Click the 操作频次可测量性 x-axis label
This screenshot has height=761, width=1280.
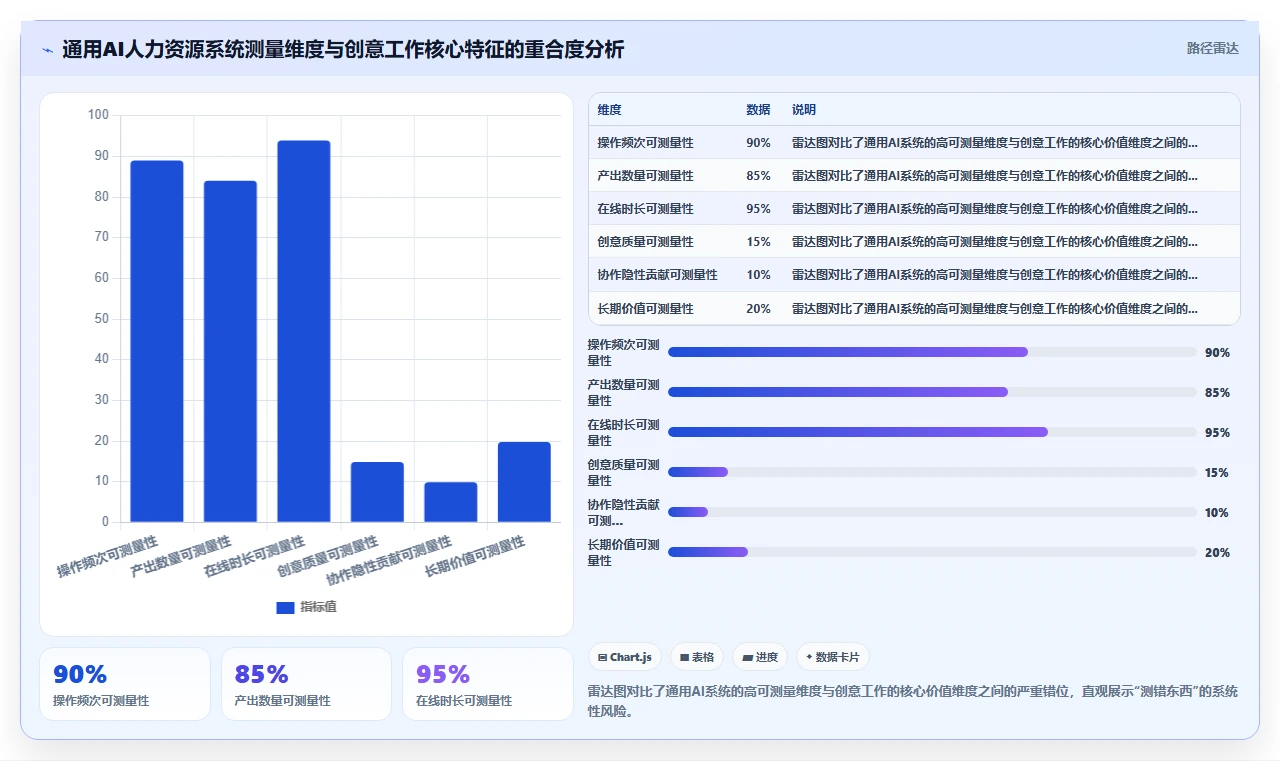[107, 556]
